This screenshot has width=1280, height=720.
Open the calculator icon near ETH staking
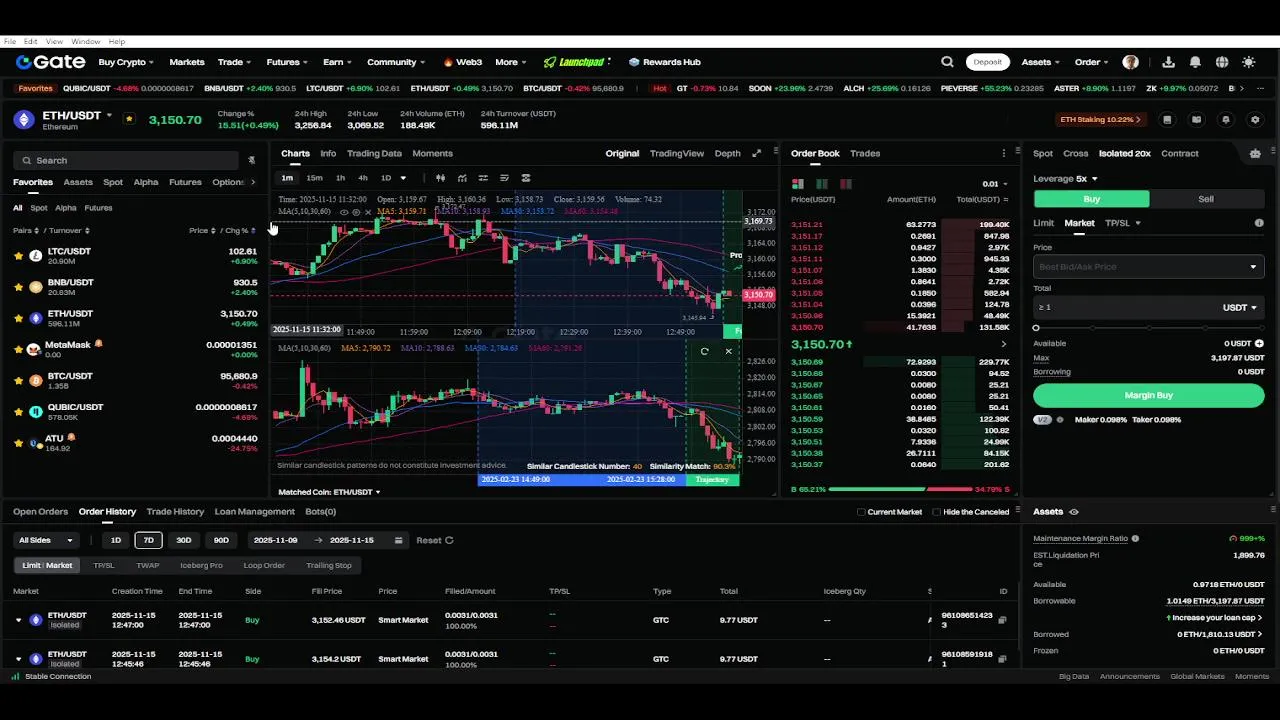1167,120
